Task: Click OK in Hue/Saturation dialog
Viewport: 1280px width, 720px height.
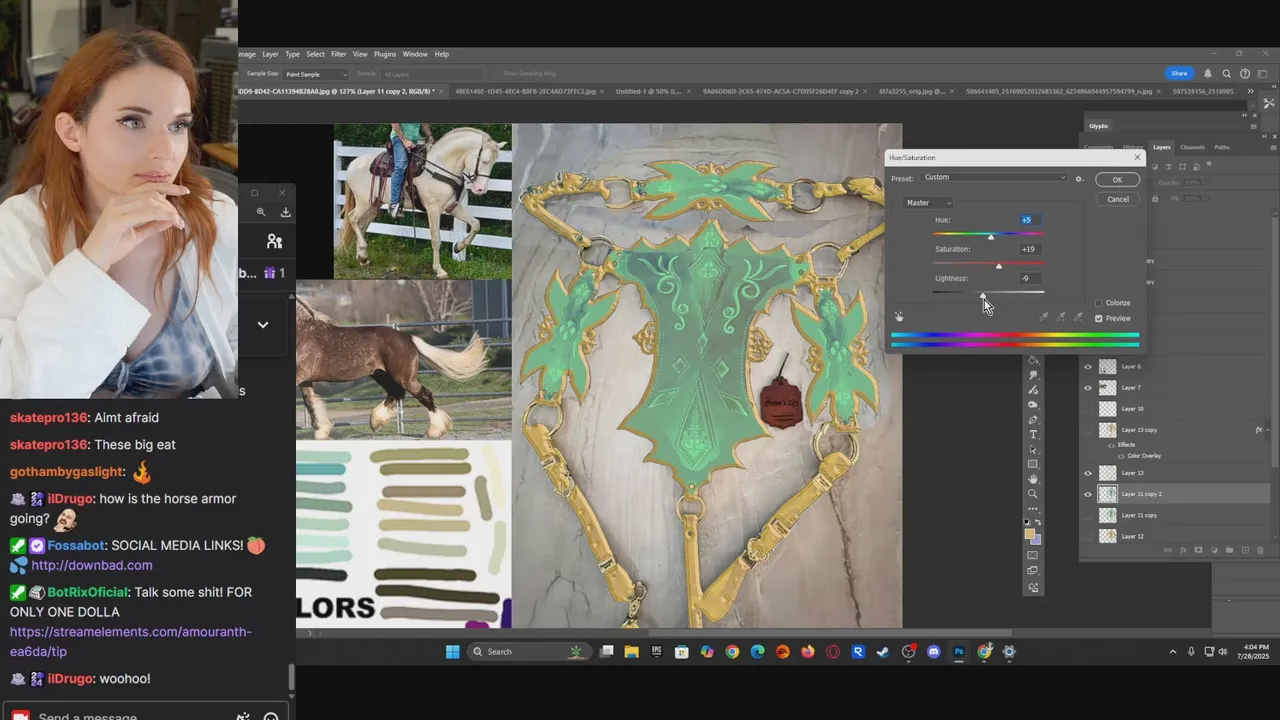Action: (1117, 180)
